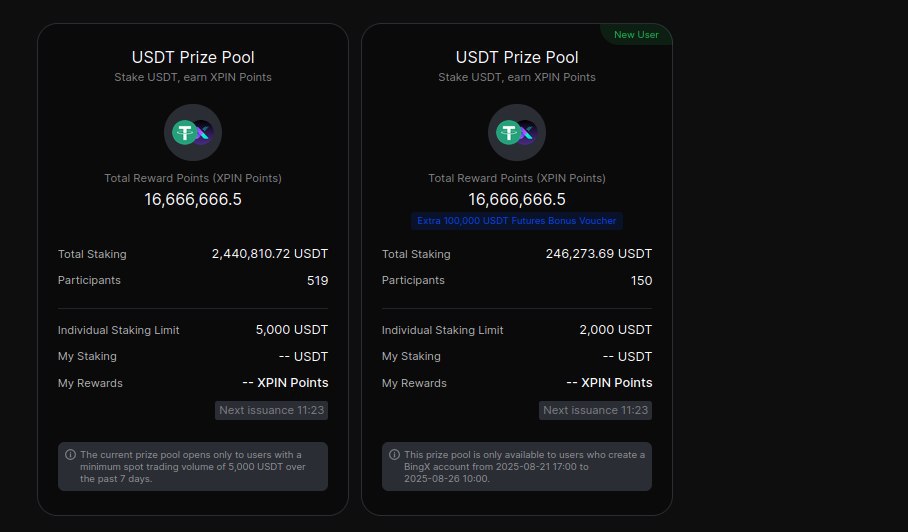Click the BingX account creation date notice
This screenshot has height=532, width=908.
[x=517, y=467]
